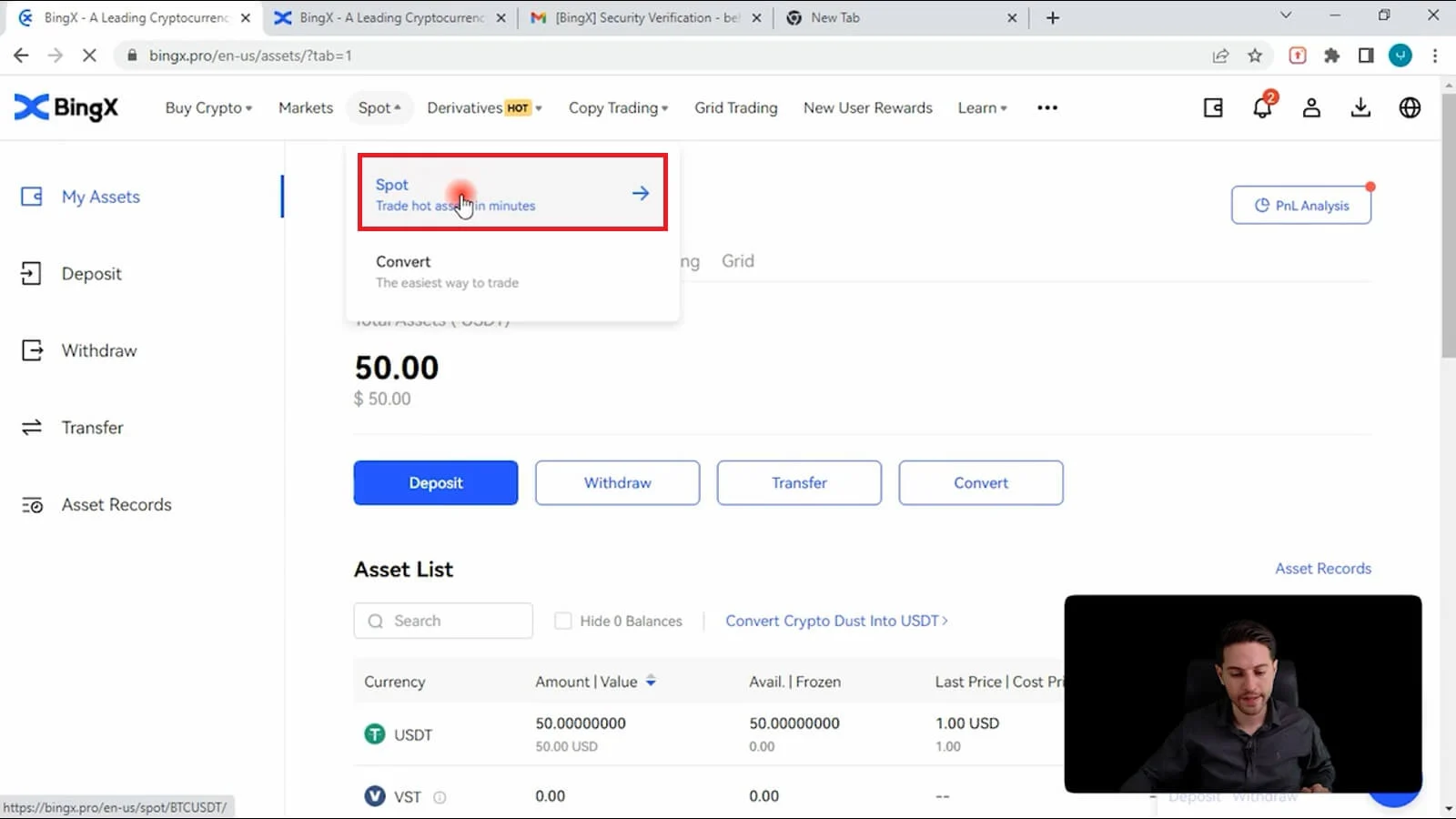Open Asset Records in left sidebar
Screen dimensions: 1456x819
click(x=116, y=504)
